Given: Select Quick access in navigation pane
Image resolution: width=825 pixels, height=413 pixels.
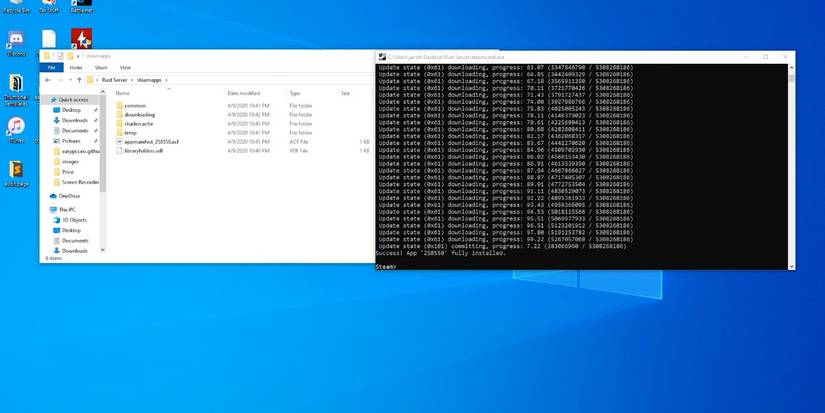Looking at the screenshot, I should tap(69, 99).
